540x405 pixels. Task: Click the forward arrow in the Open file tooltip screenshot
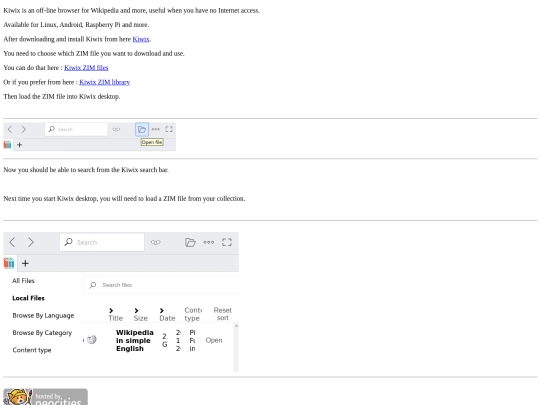[x=23, y=129]
